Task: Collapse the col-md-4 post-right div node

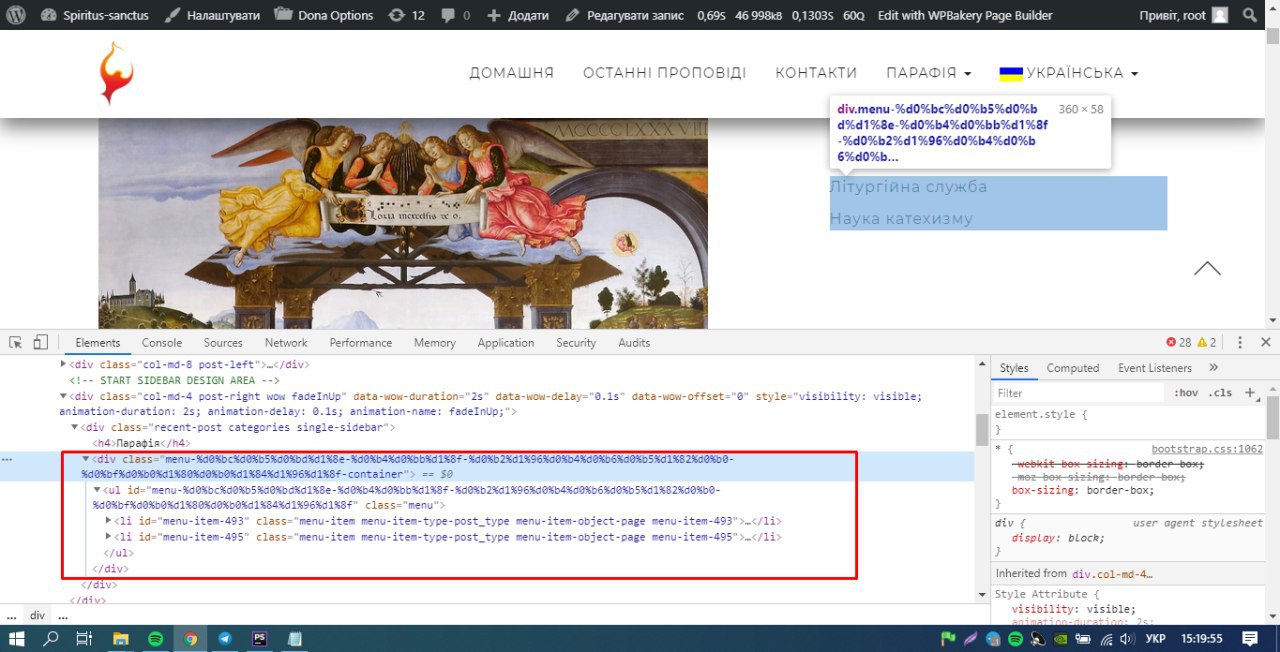Action: tap(64, 396)
